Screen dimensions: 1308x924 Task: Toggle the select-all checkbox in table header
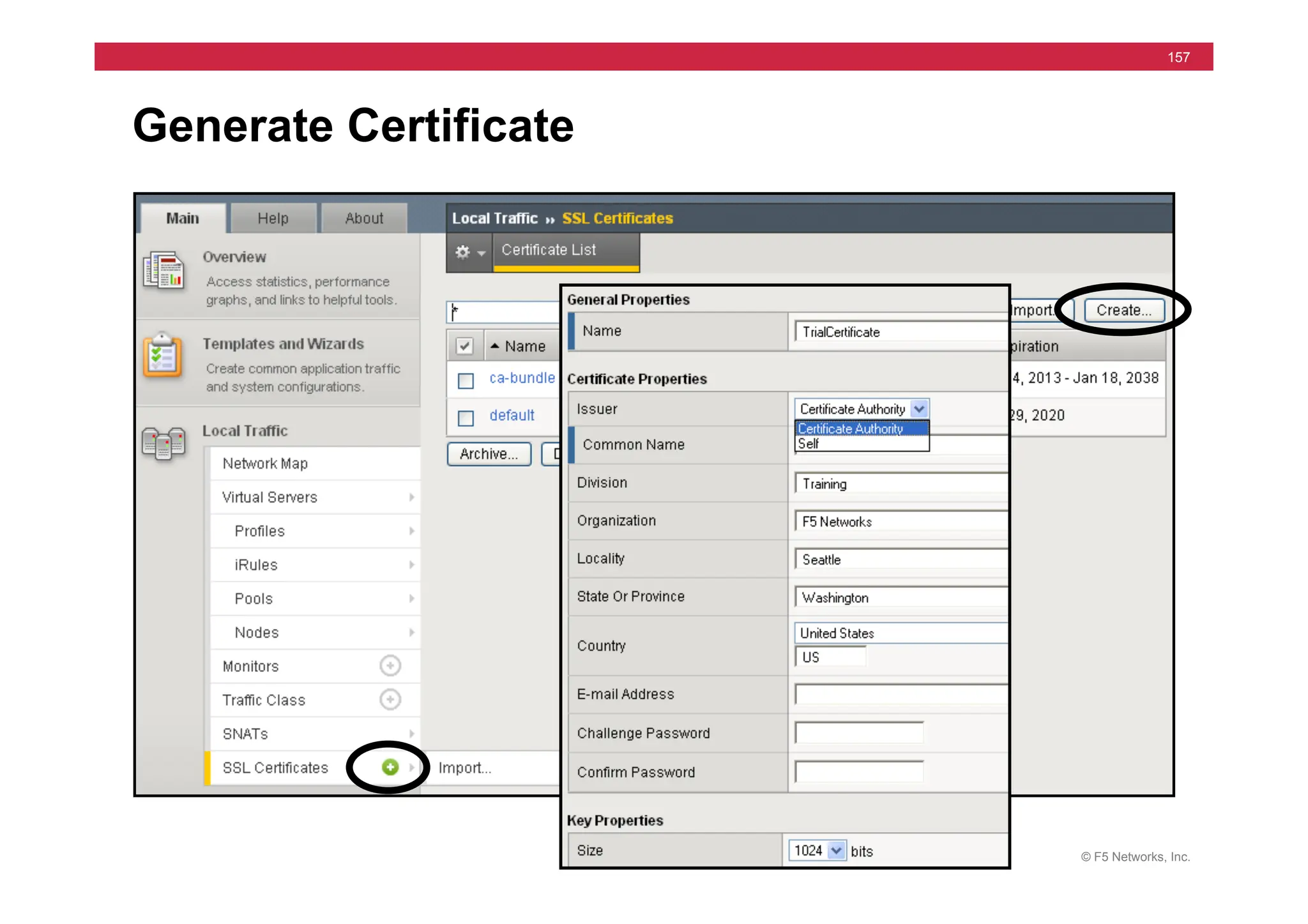[x=464, y=346]
